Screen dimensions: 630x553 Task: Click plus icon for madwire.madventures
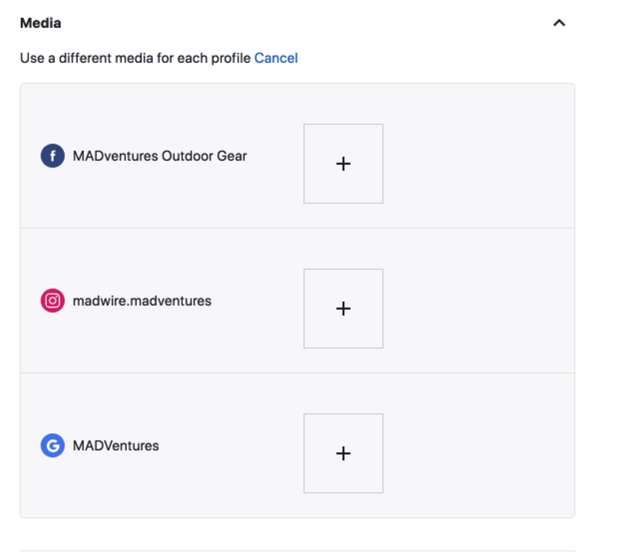(343, 309)
